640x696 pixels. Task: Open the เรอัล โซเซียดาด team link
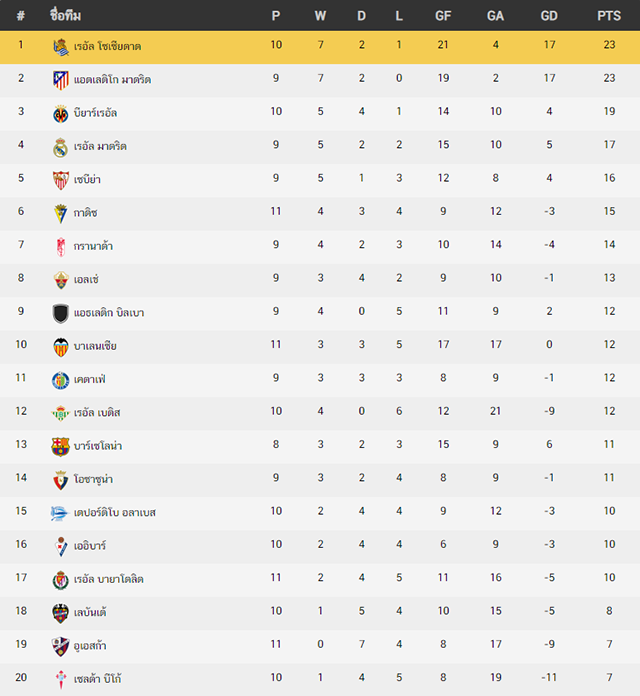[107, 46]
